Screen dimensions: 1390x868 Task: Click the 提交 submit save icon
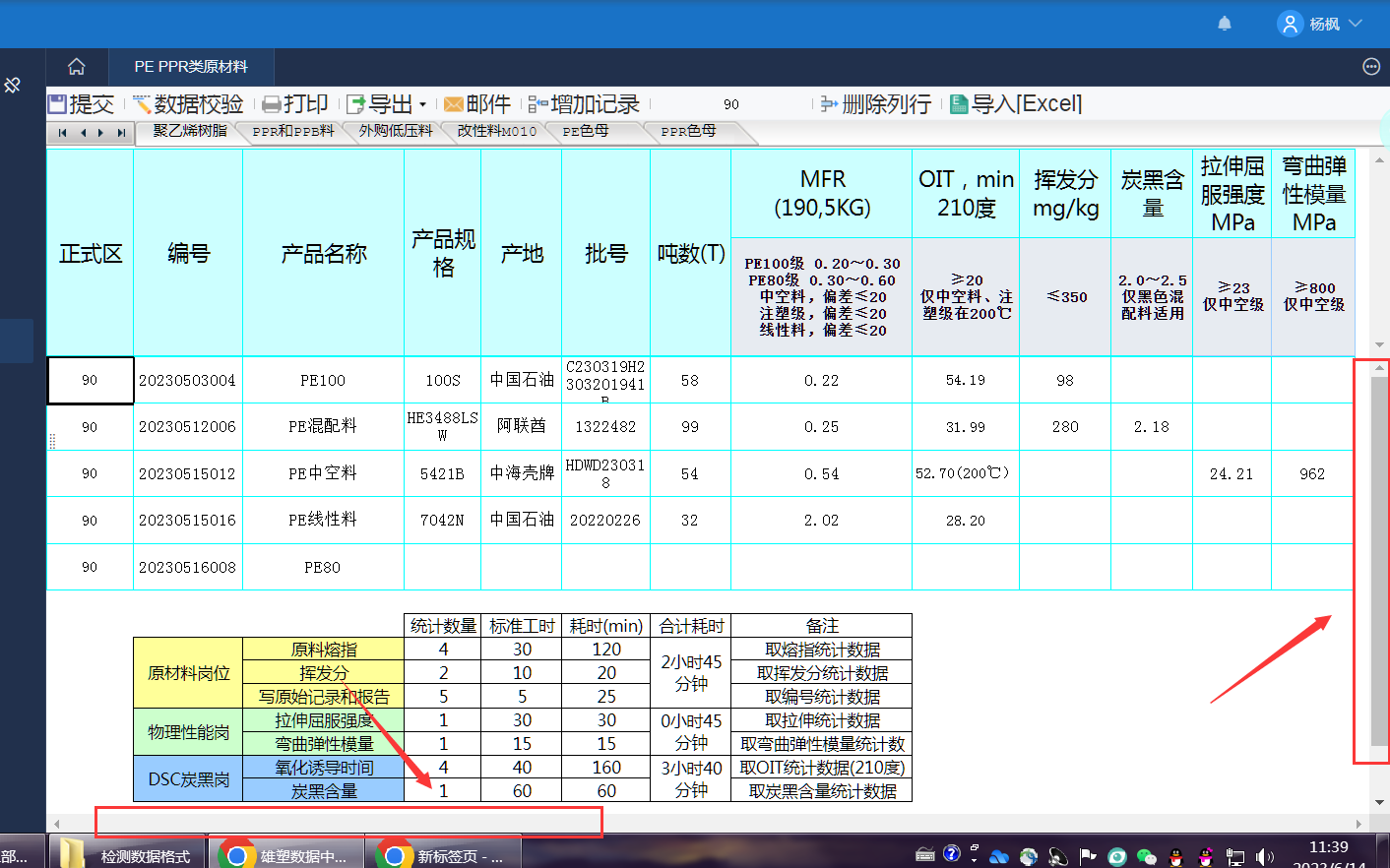pyautogui.click(x=57, y=104)
